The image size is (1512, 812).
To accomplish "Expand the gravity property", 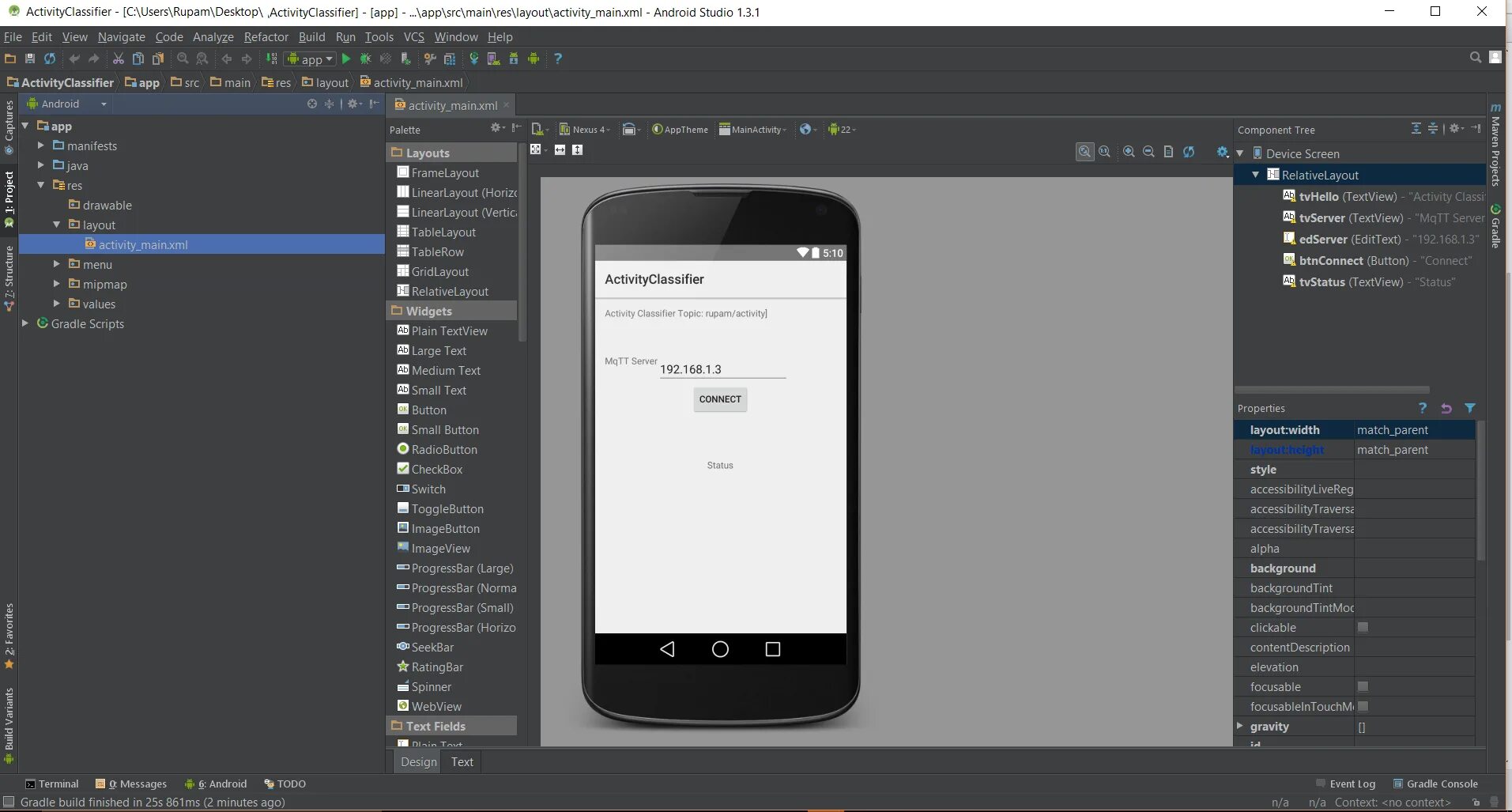I will click(x=1240, y=726).
